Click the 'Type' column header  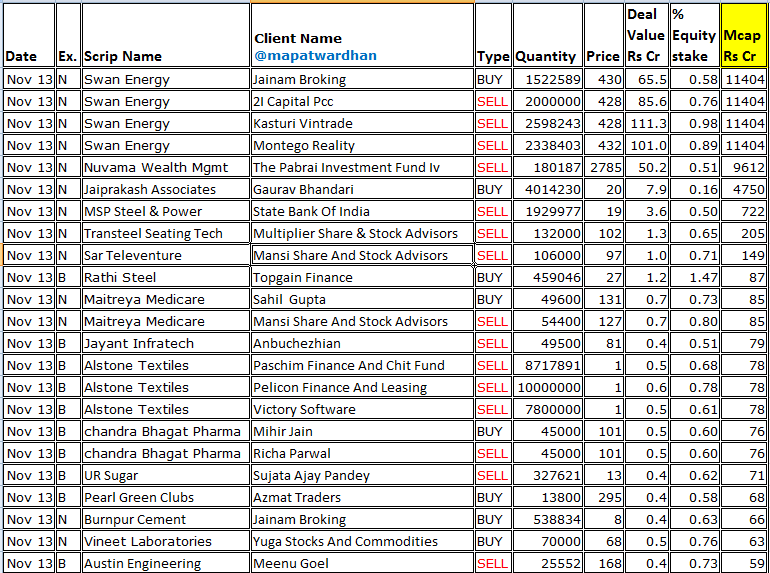click(x=493, y=35)
